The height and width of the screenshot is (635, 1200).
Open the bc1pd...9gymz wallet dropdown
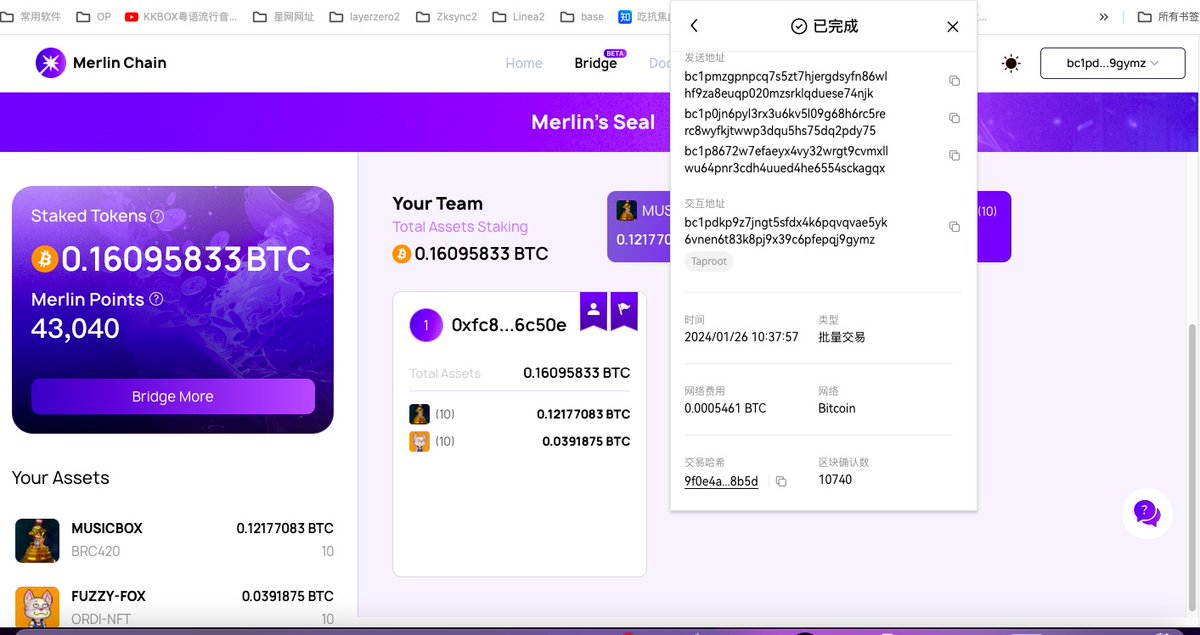pyautogui.click(x=1112, y=63)
